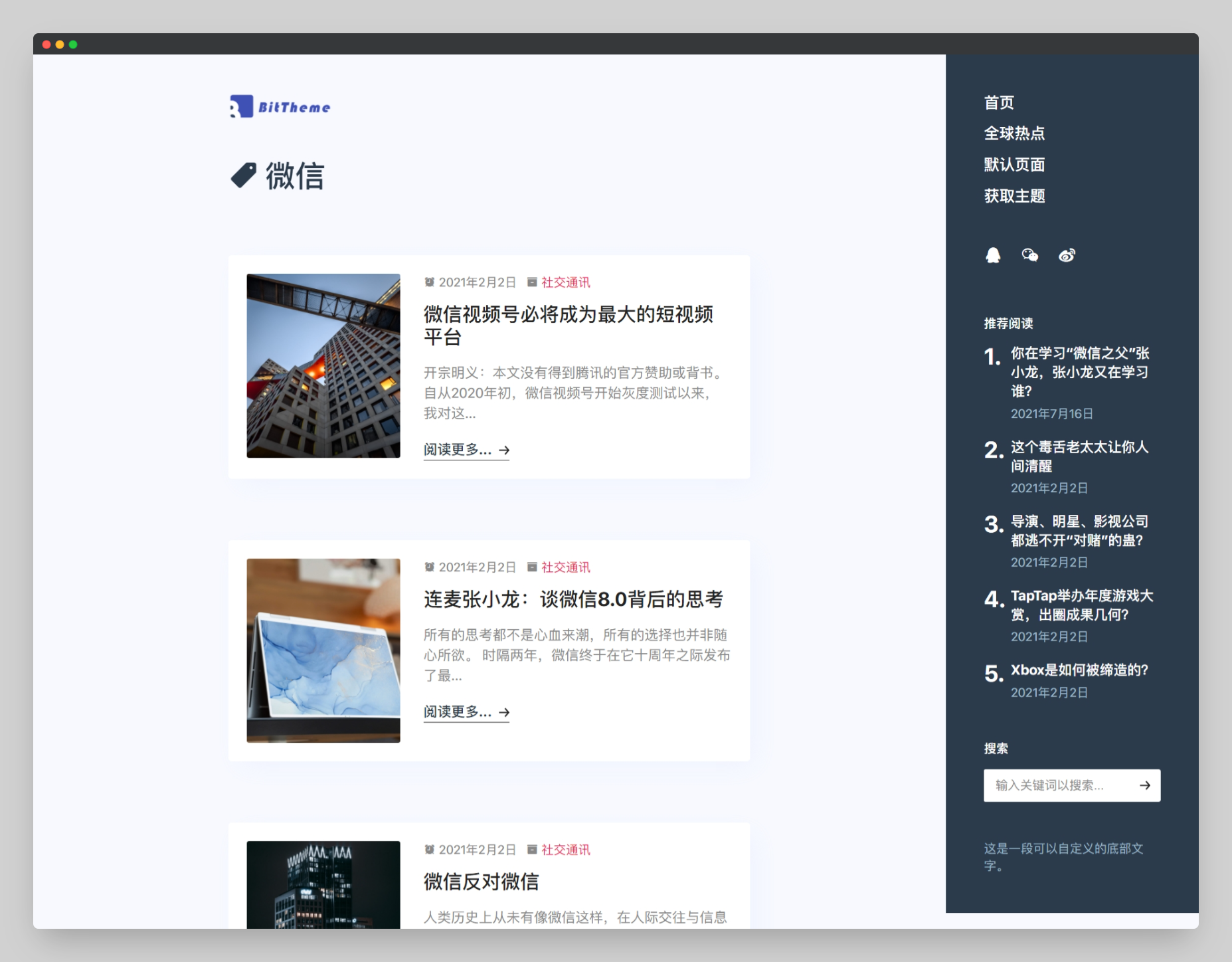Open 默认页面 menu item
The width and height of the screenshot is (1232, 962).
coord(1014,165)
